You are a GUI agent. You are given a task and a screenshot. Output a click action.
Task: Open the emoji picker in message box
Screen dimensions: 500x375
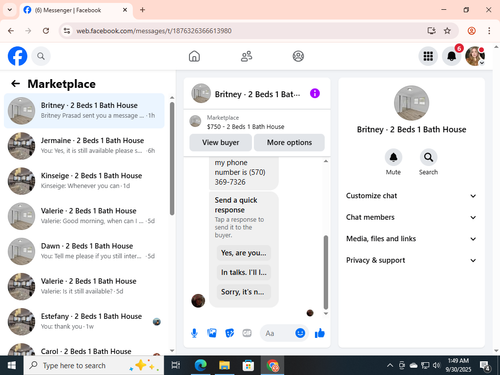click(300, 333)
